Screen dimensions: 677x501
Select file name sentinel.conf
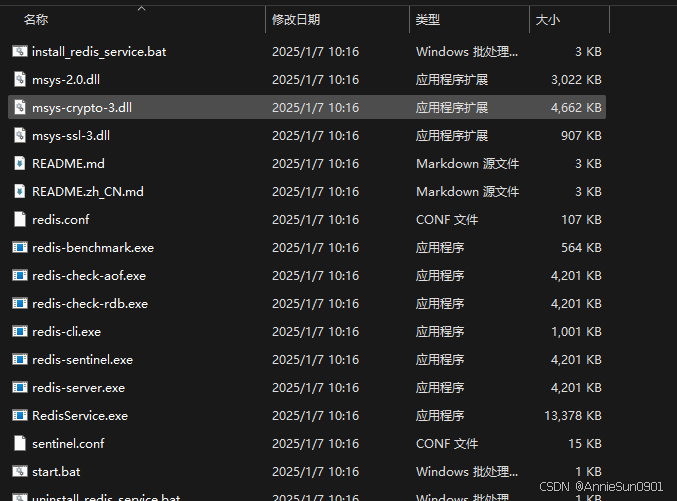[68, 444]
